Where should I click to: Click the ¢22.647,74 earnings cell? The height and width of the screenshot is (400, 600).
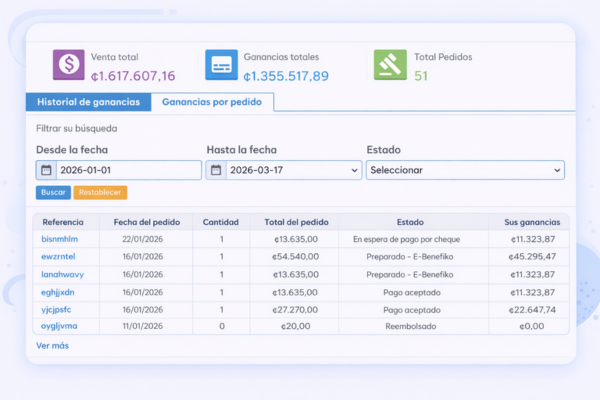pyautogui.click(x=532, y=310)
